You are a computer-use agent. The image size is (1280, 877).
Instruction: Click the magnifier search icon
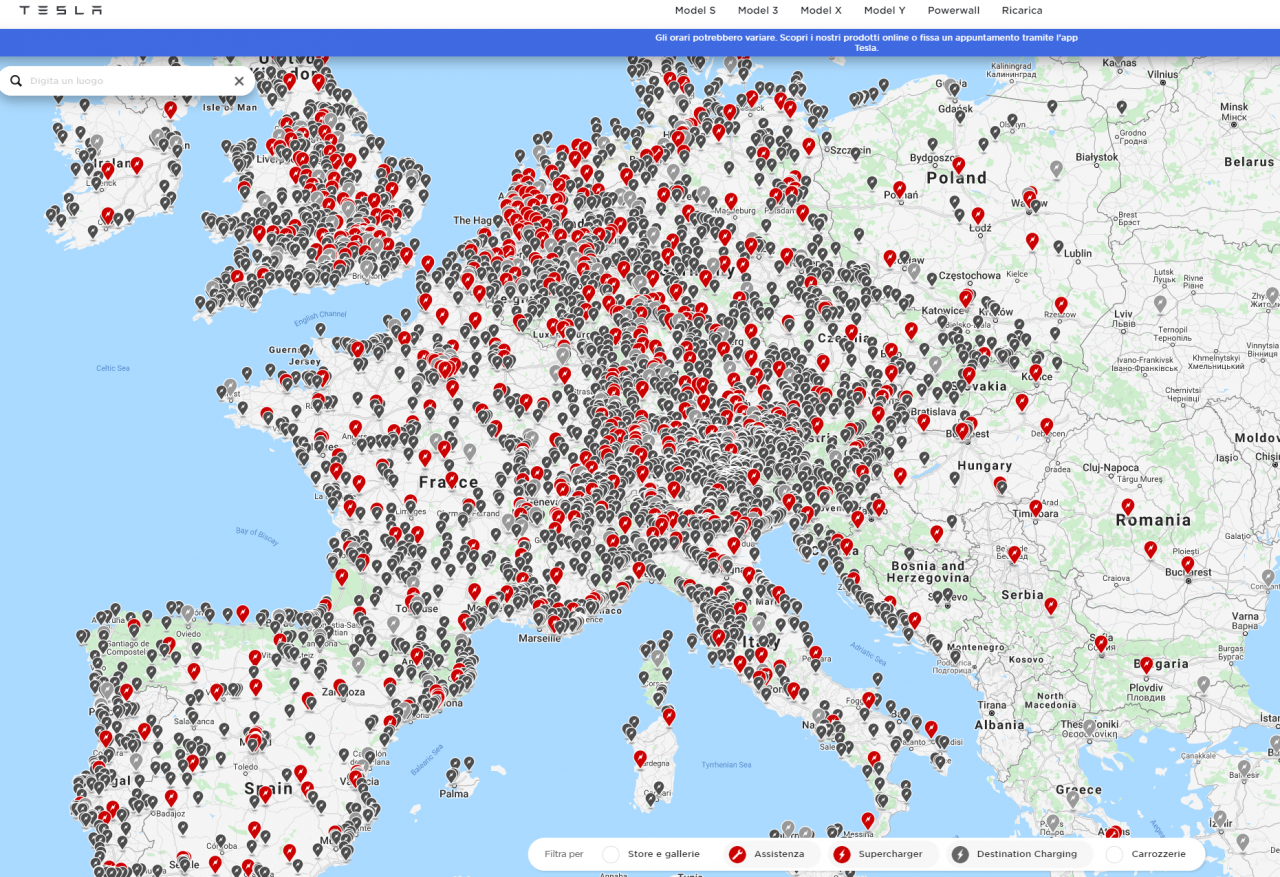(16, 81)
